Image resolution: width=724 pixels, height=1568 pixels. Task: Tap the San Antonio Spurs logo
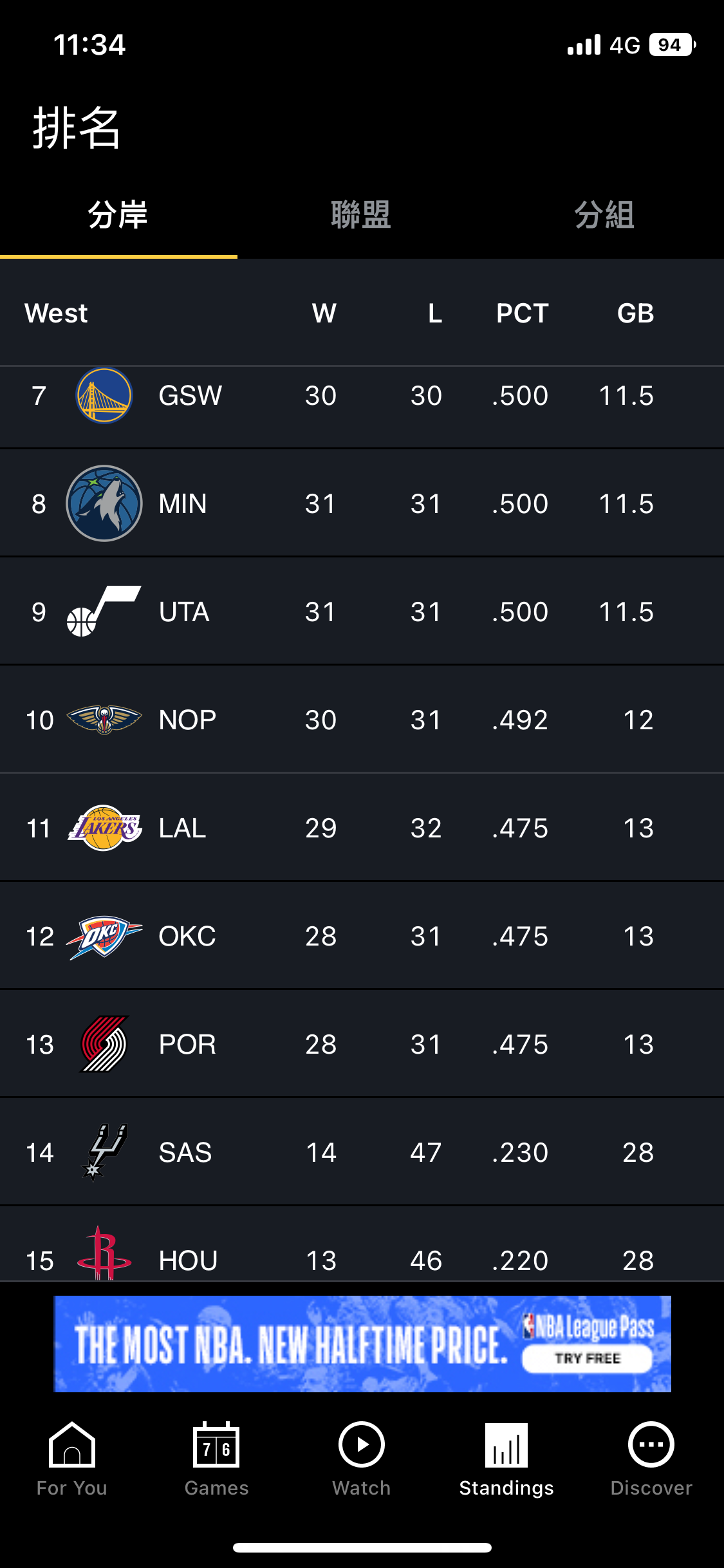[104, 1152]
